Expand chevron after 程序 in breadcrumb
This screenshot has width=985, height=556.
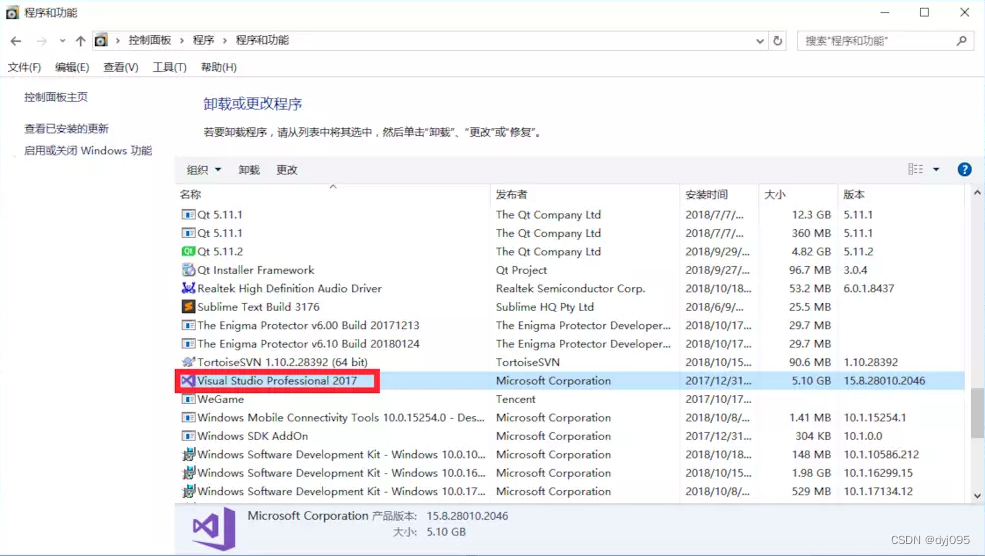[x=224, y=41]
